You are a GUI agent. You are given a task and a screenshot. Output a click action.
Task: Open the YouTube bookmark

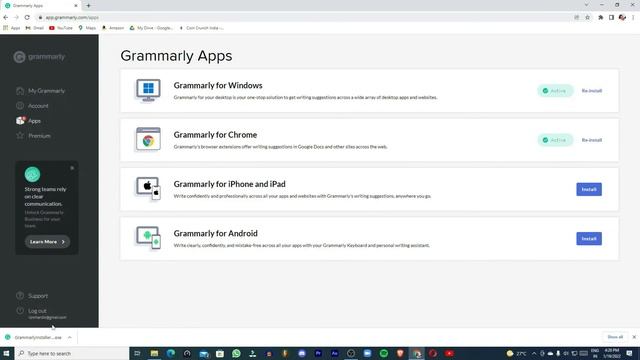pyautogui.click(x=61, y=28)
